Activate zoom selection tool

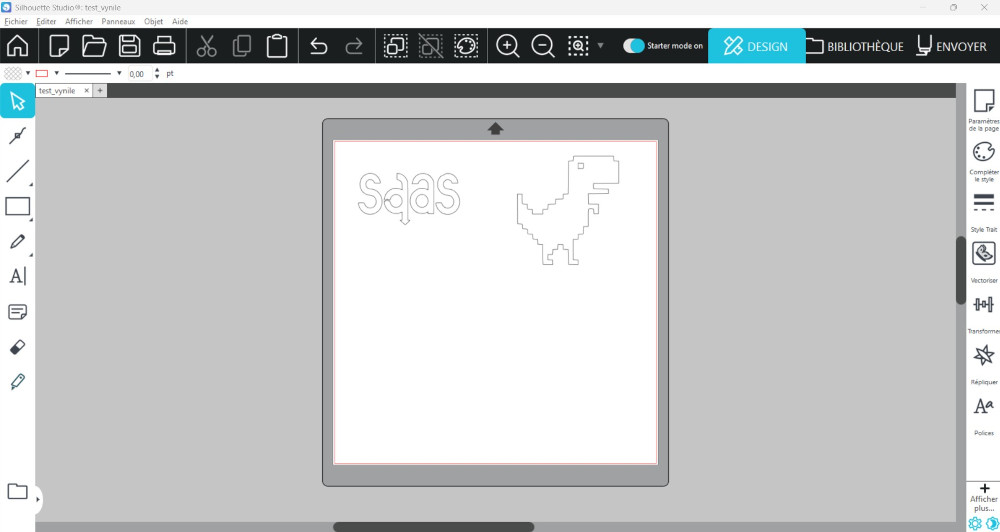click(x=578, y=46)
